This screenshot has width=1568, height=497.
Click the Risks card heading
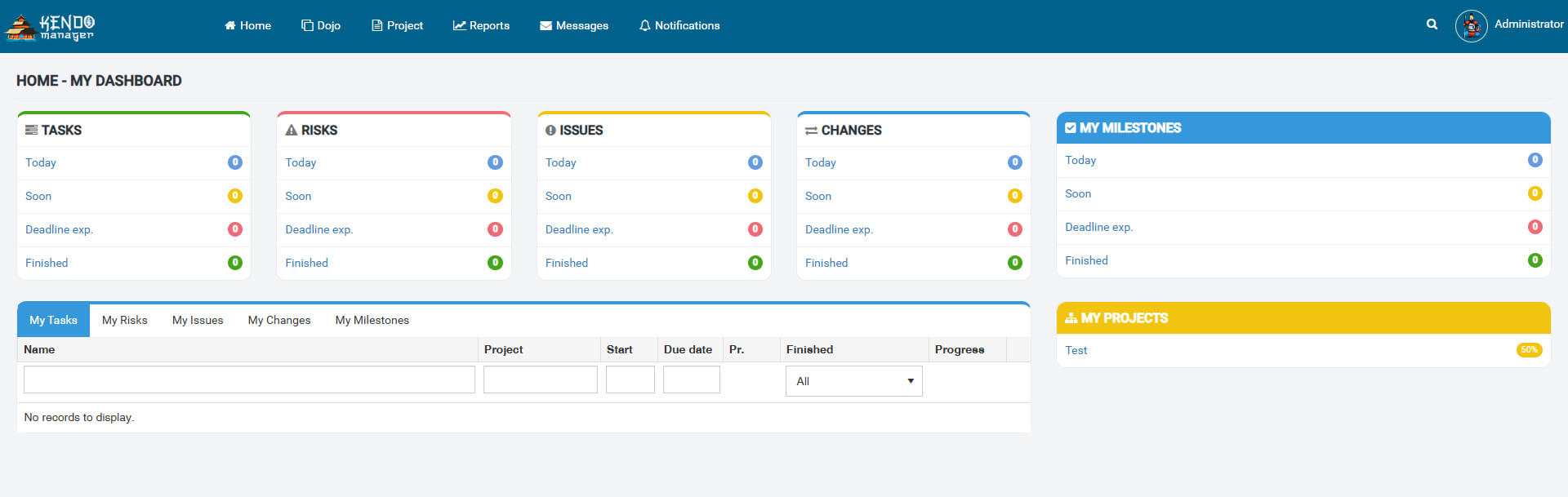click(x=311, y=130)
